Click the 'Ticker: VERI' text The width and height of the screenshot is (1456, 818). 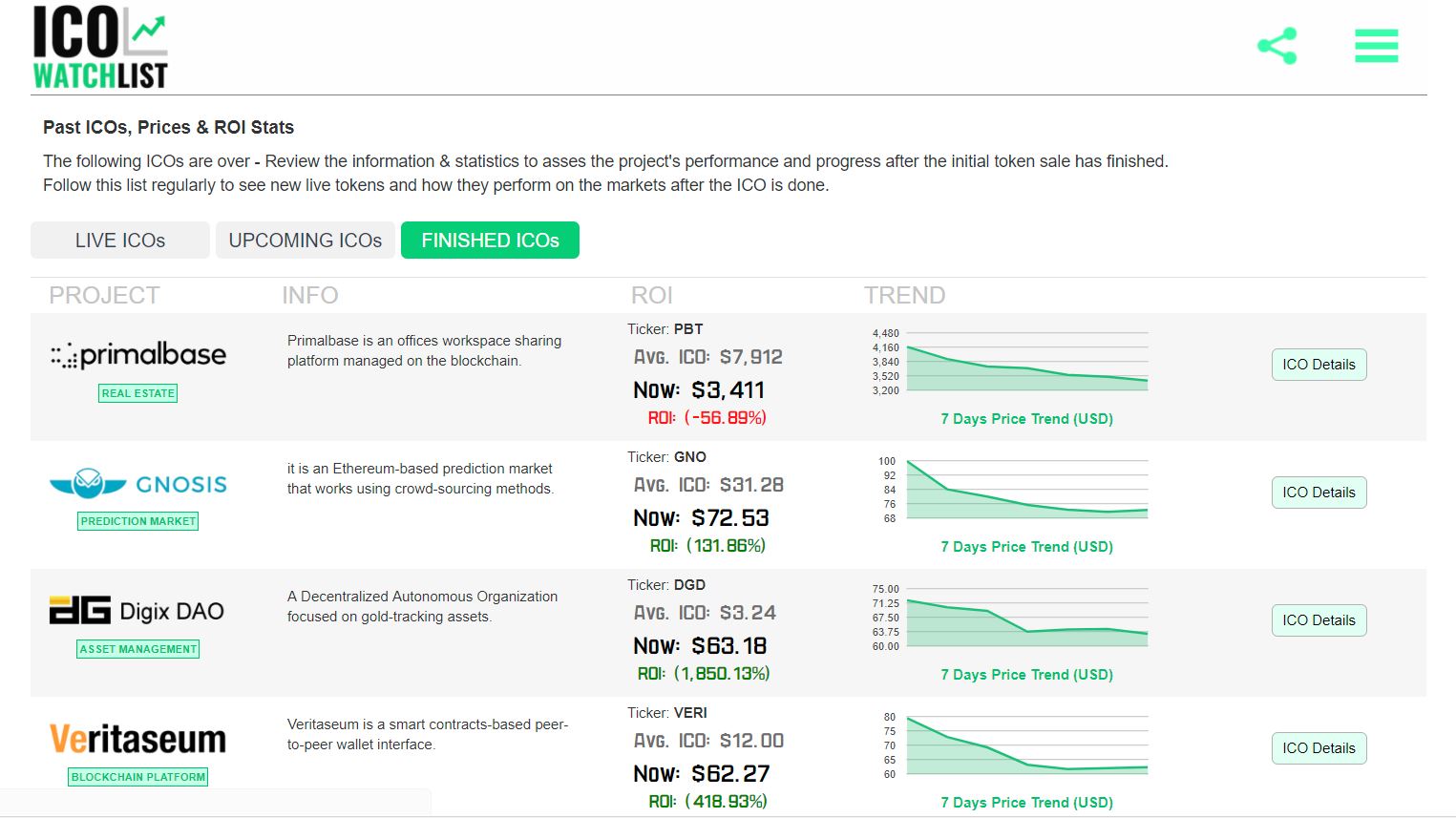point(667,713)
